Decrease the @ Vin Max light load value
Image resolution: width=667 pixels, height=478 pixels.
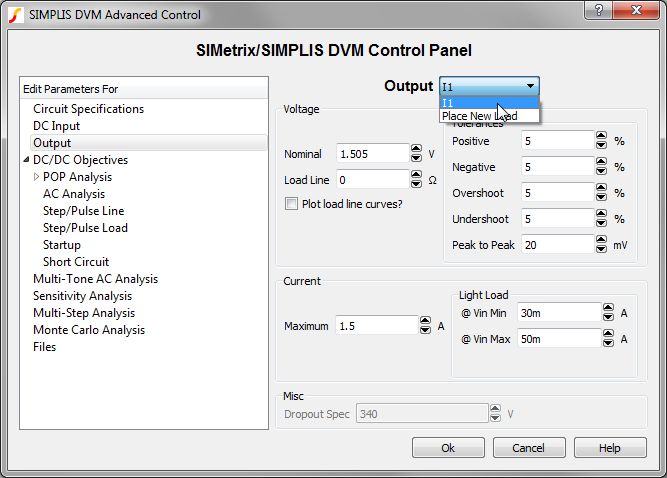(x=608, y=342)
